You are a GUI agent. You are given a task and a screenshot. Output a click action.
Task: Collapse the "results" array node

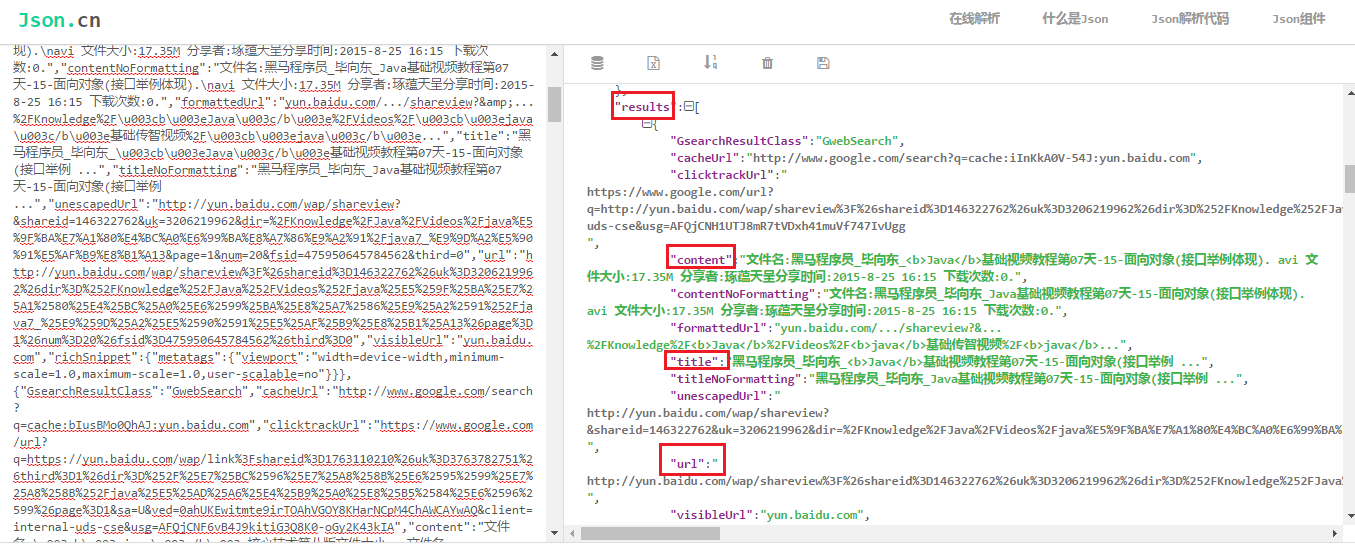(x=688, y=107)
